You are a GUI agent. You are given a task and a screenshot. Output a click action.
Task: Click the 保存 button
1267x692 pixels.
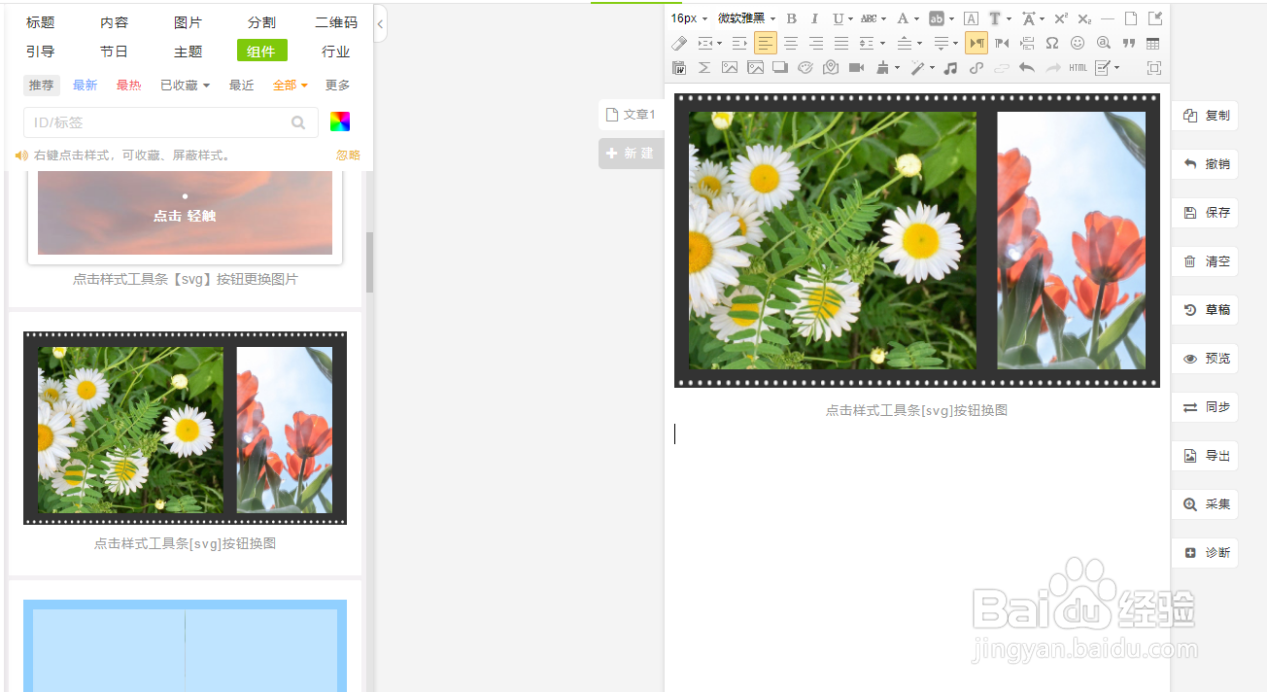[x=1205, y=213]
